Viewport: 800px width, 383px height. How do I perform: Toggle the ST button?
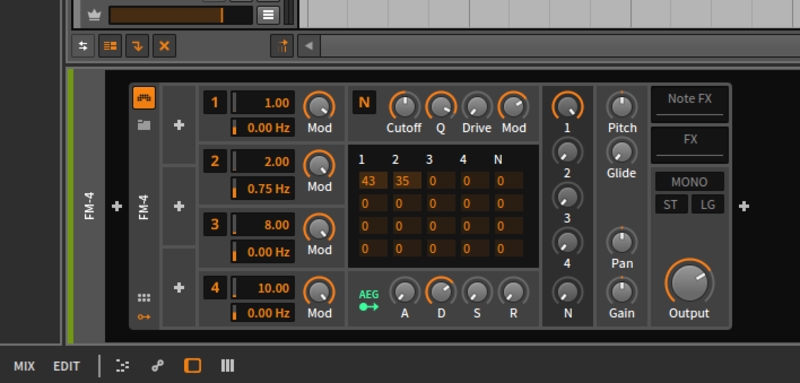pos(671,205)
